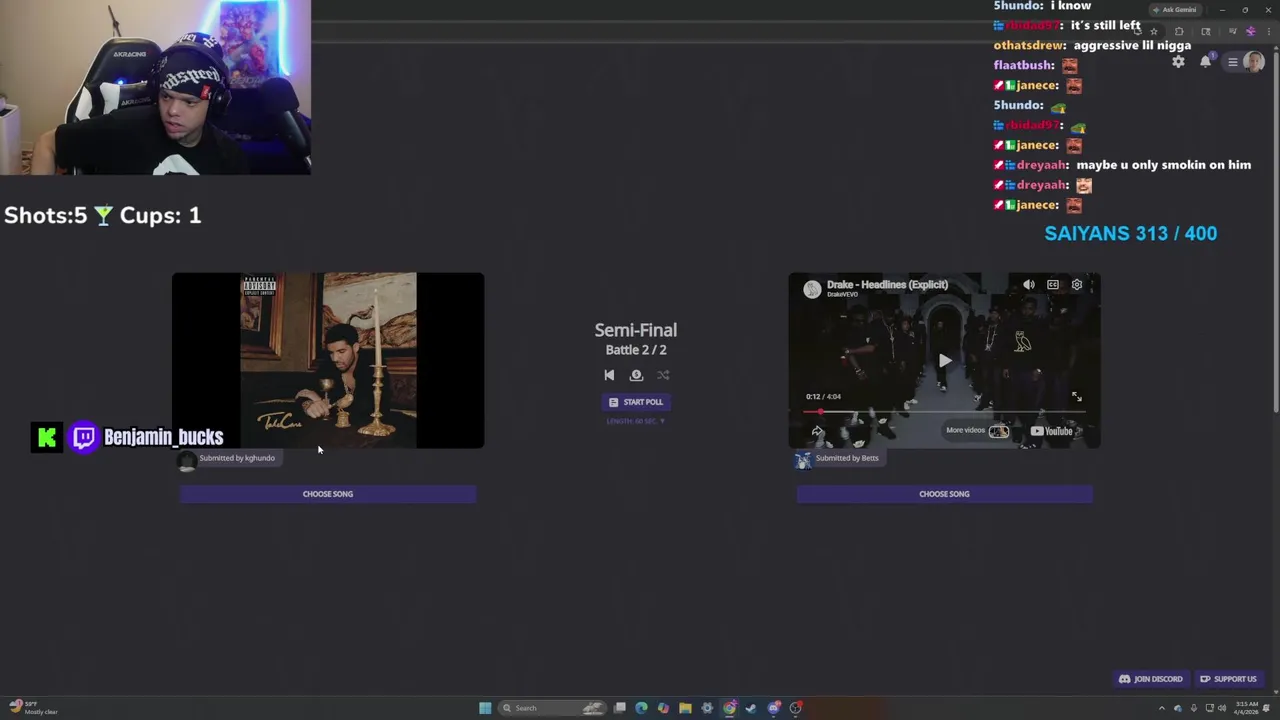Enter fullscreen on the YouTube player
This screenshot has width=1280, height=720.
(1077, 397)
